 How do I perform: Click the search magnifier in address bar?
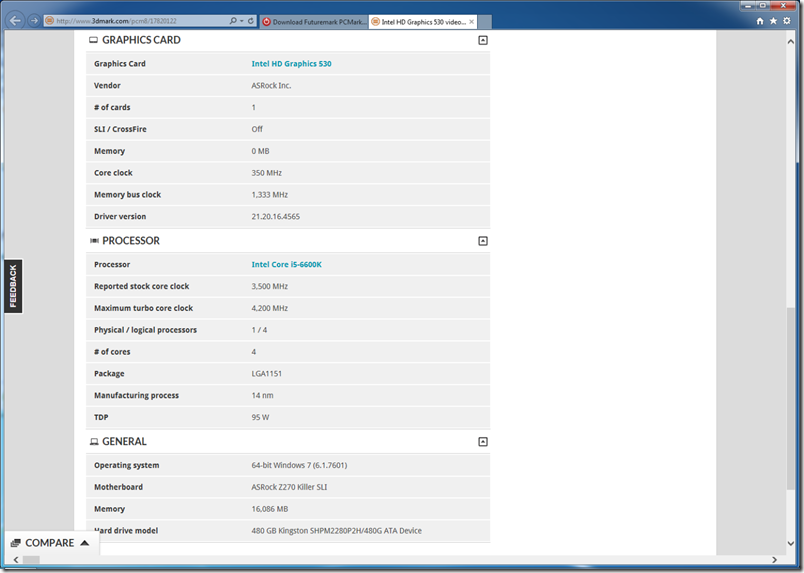tap(233, 21)
